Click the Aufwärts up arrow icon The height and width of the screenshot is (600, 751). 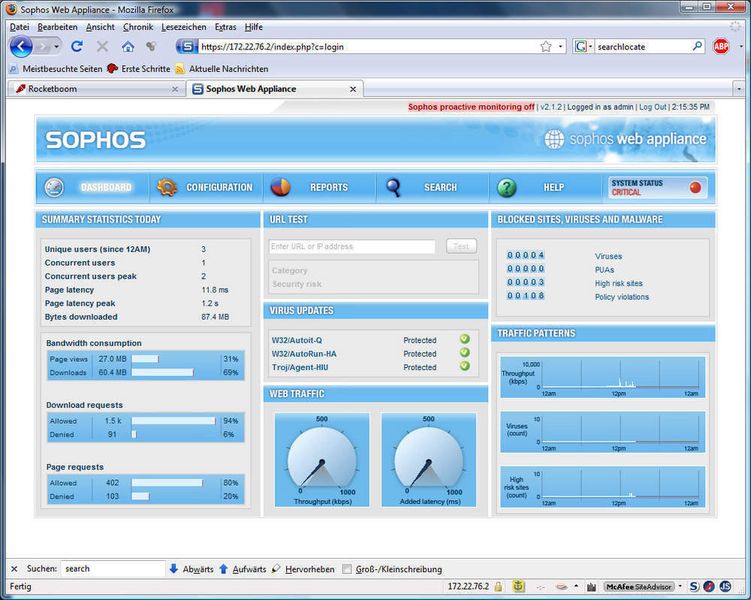tap(223, 569)
